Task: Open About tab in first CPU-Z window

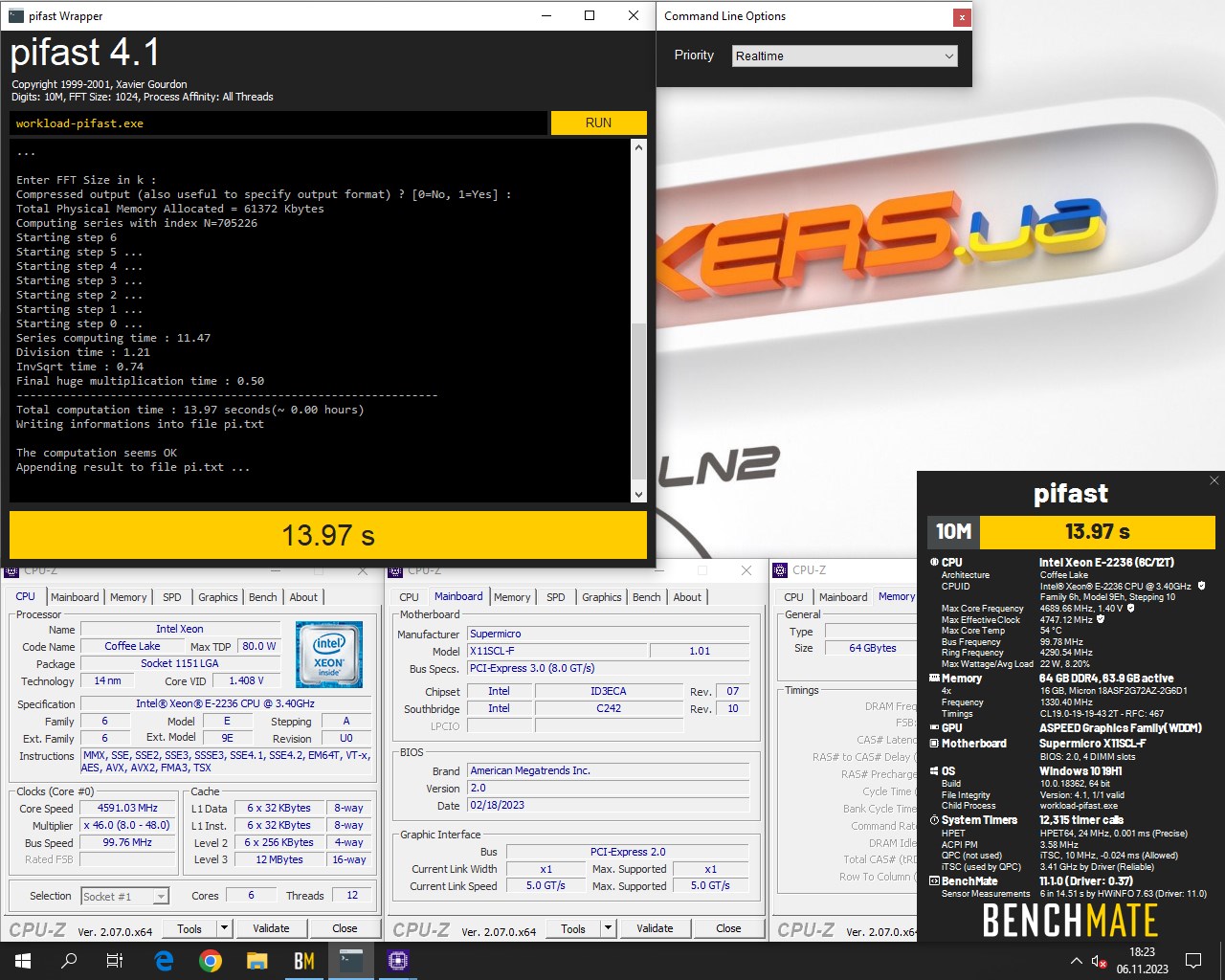Action: tap(303, 597)
